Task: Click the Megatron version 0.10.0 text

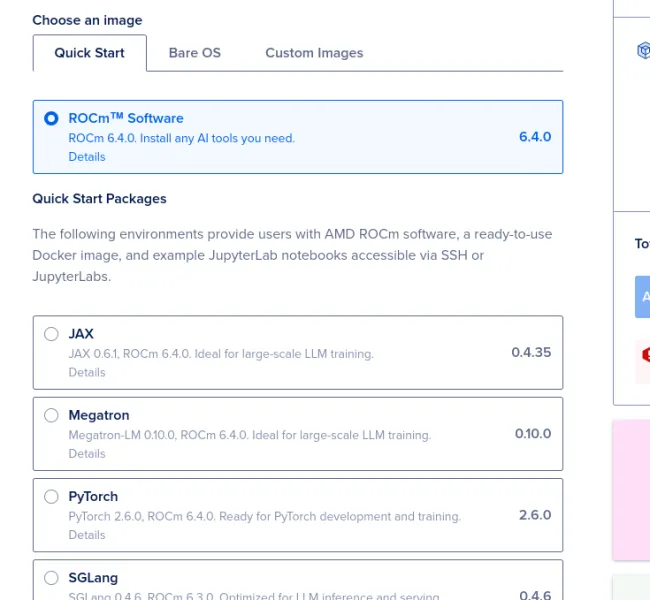Action: coord(533,434)
